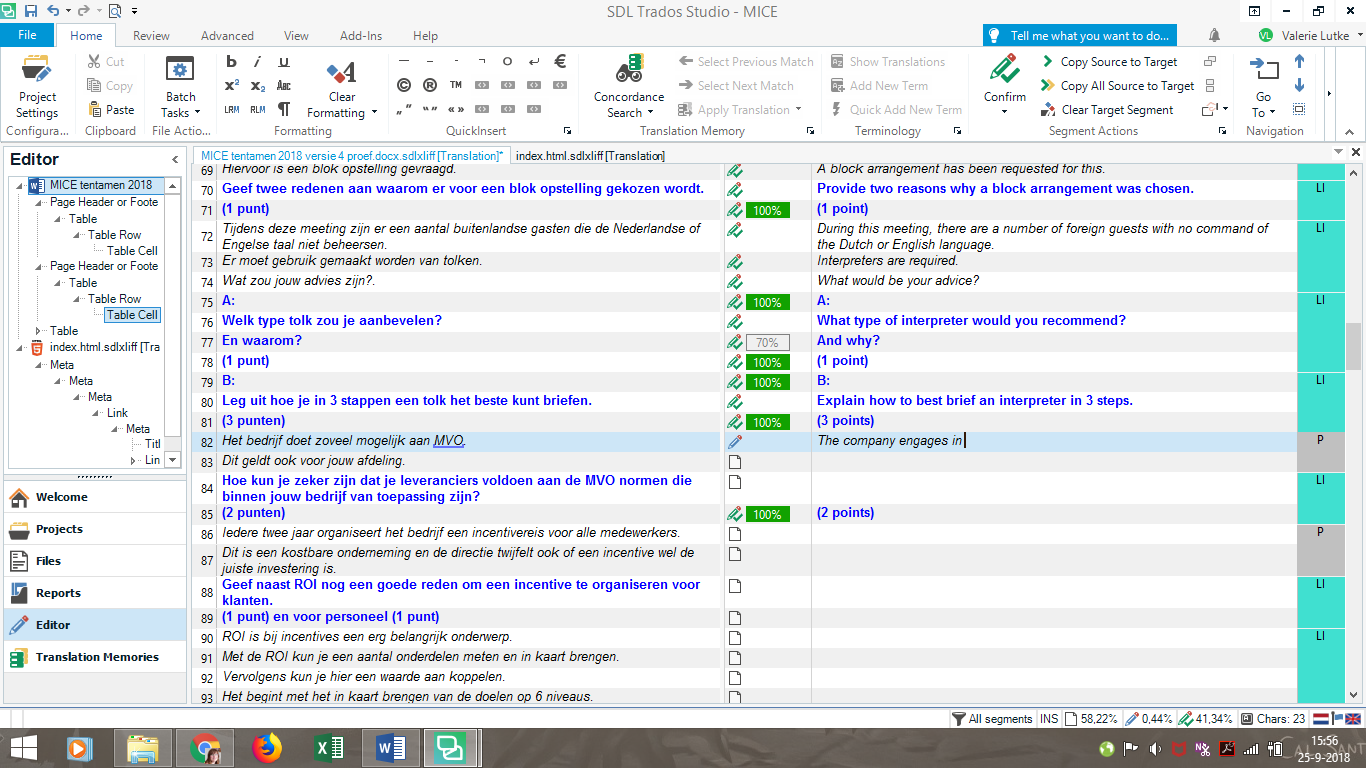Screen dimensions: 1366x768
Task: Expand Batch Tasks dropdown arrow
Action: coord(197,113)
